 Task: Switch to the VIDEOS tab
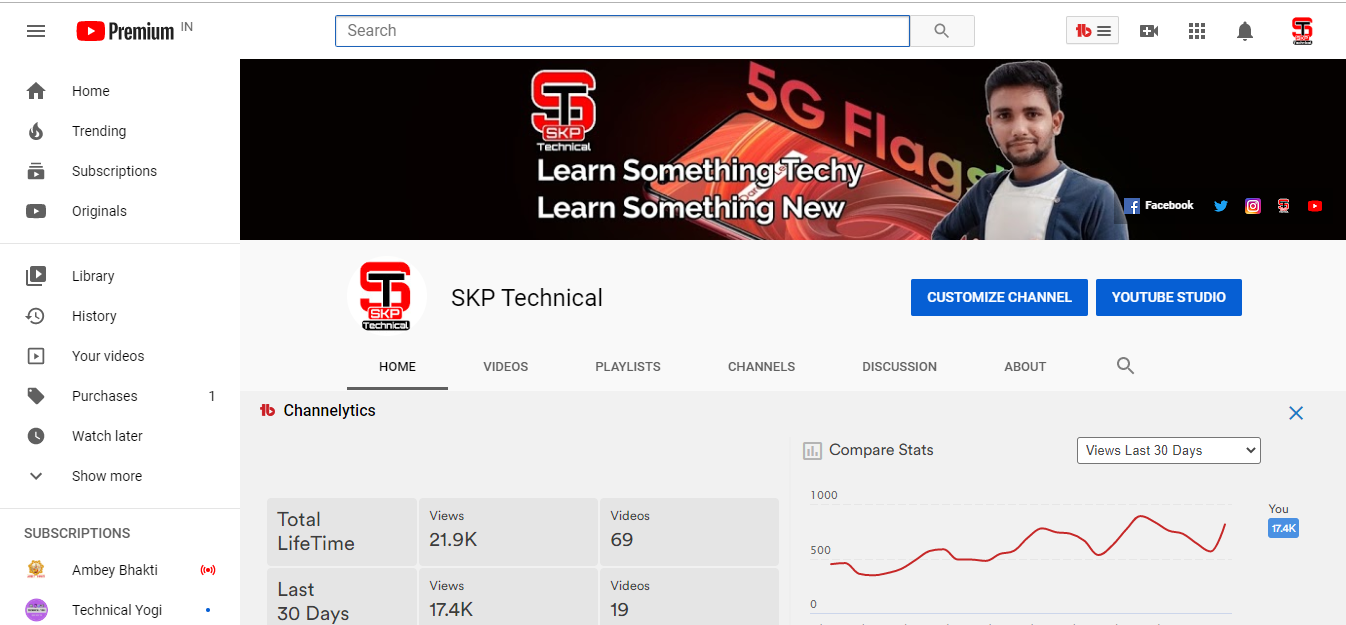point(506,367)
